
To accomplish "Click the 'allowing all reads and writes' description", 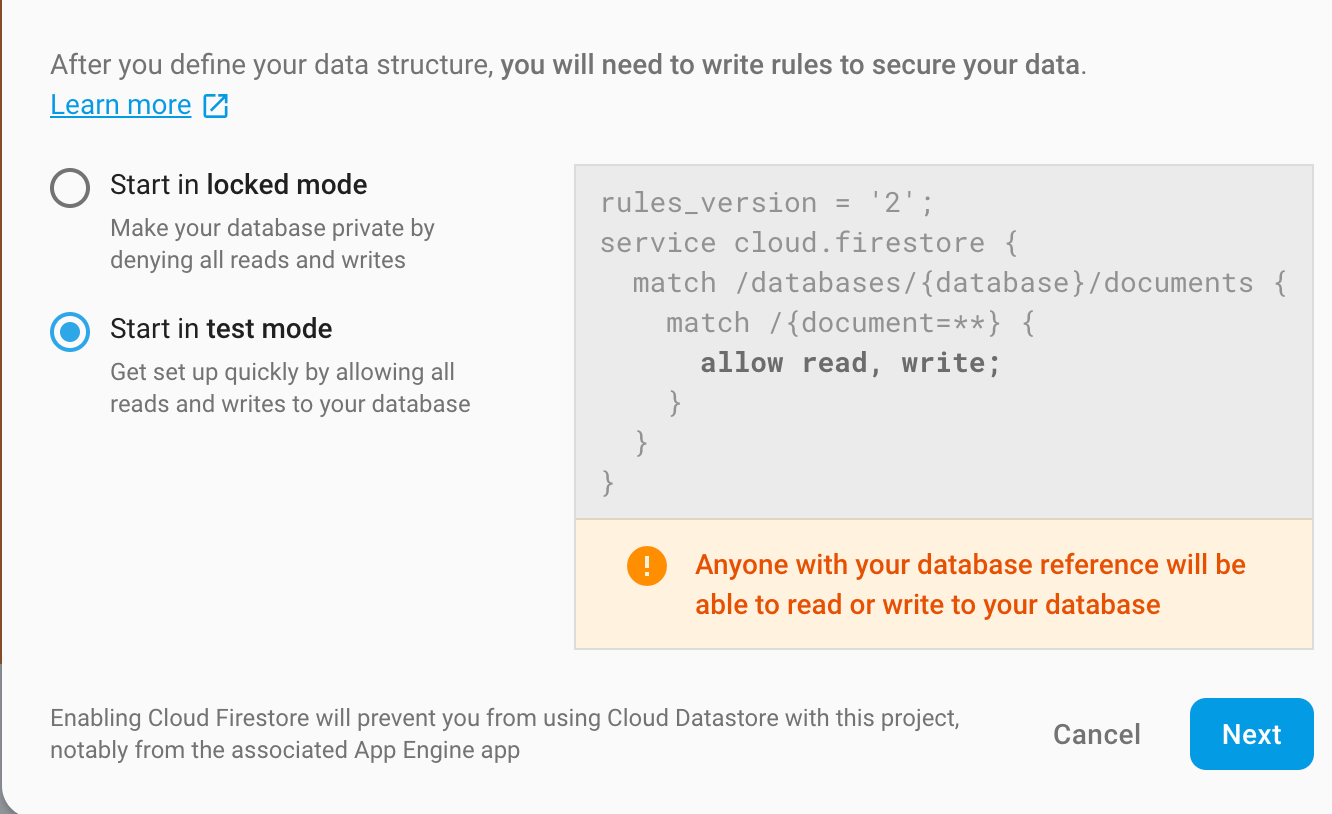I will point(290,388).
